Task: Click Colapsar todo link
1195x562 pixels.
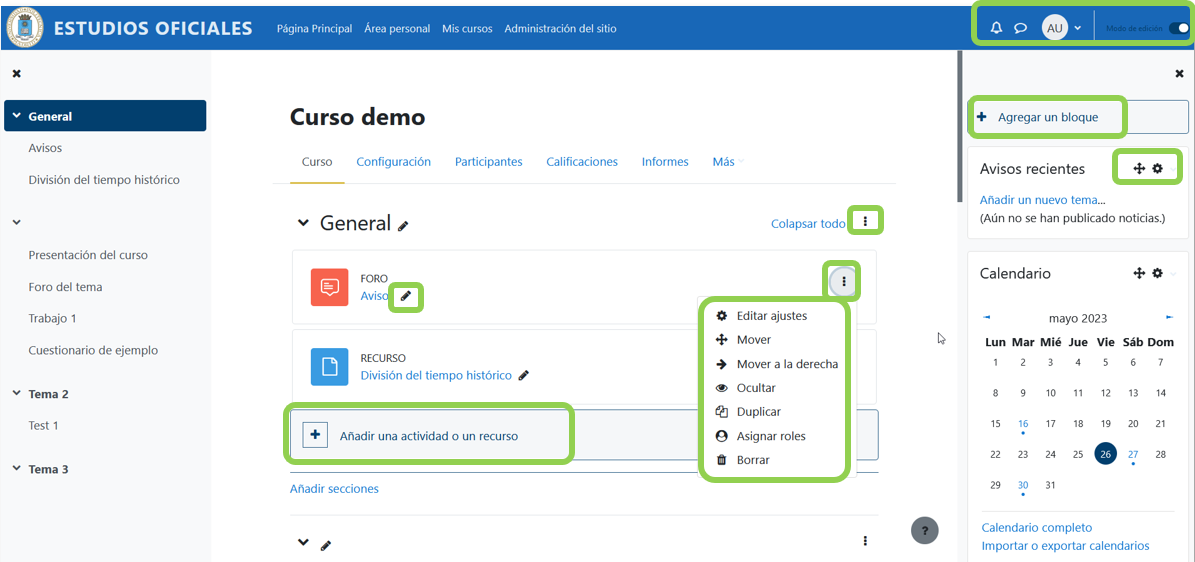Action: tap(808, 223)
